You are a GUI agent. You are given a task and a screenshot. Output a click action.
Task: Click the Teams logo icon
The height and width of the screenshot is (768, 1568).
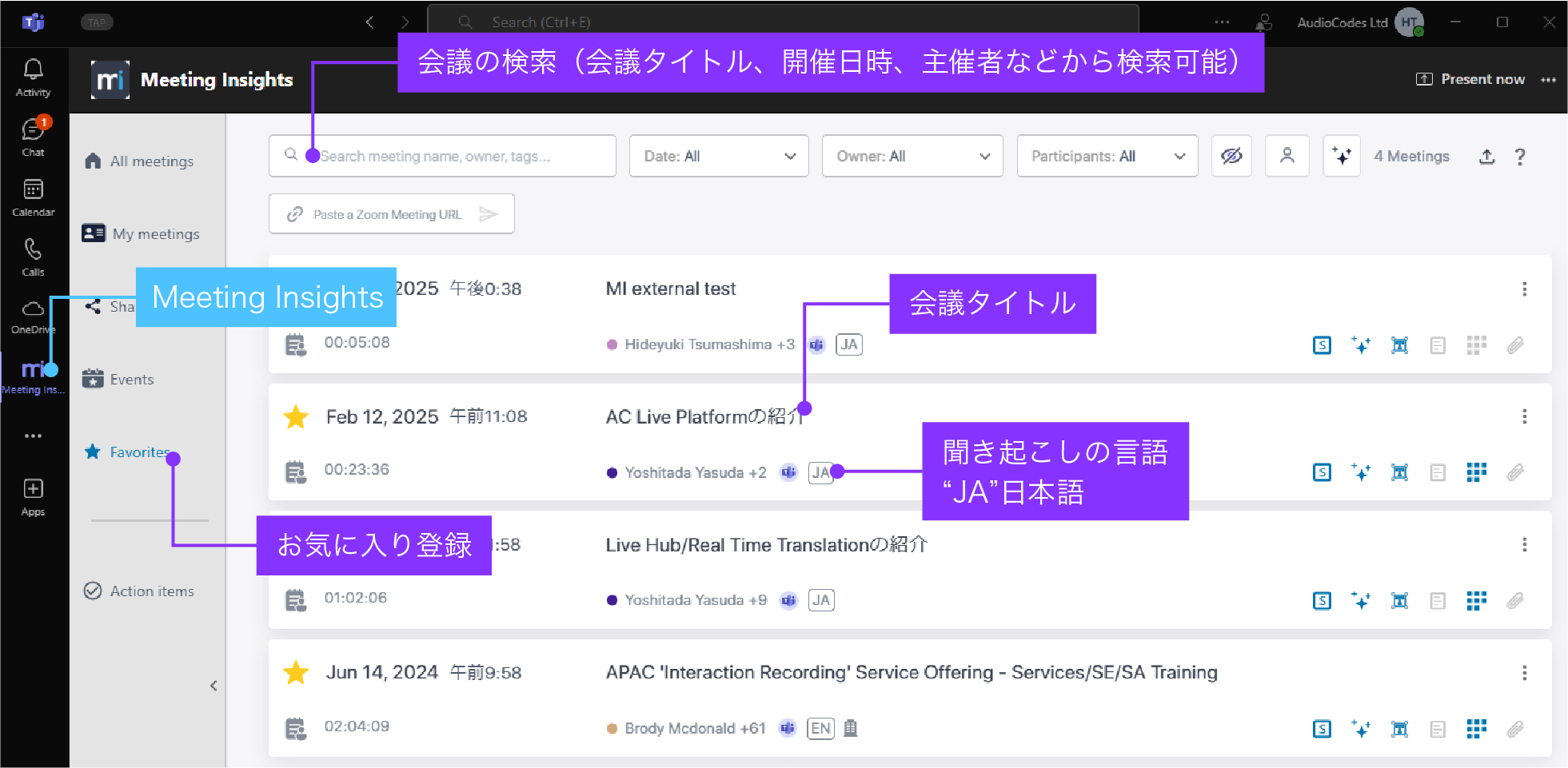(x=33, y=22)
